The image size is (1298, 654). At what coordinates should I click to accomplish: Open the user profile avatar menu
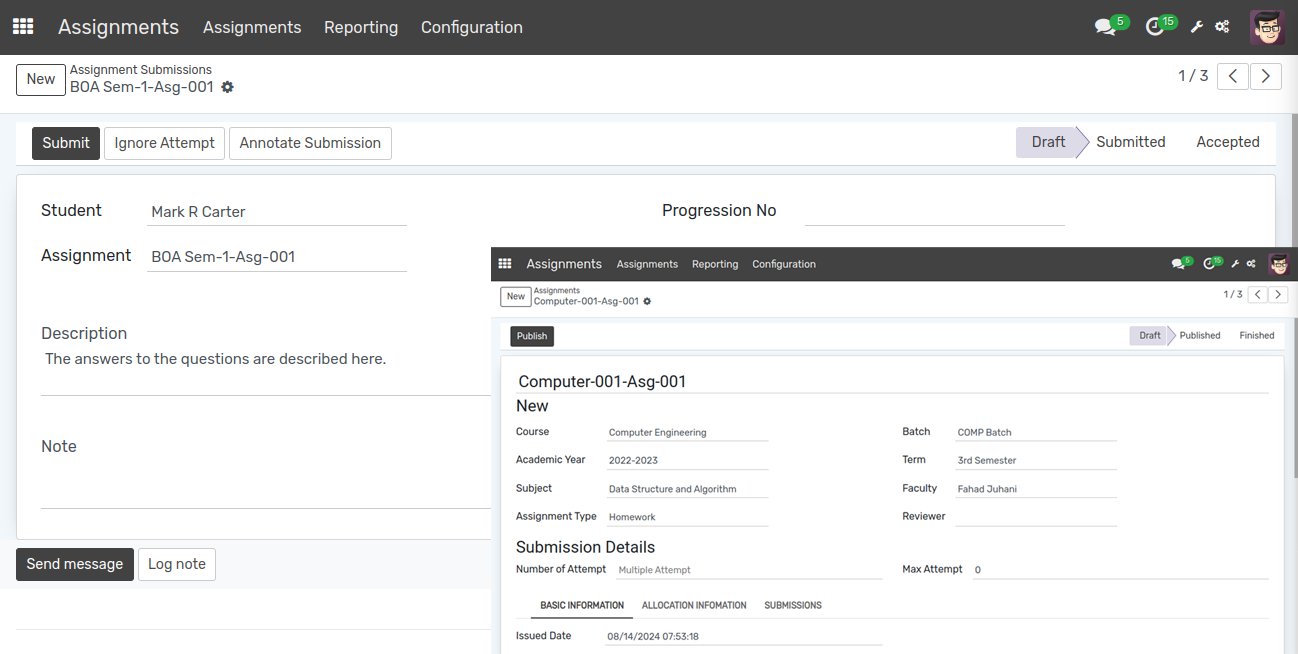[1267, 27]
